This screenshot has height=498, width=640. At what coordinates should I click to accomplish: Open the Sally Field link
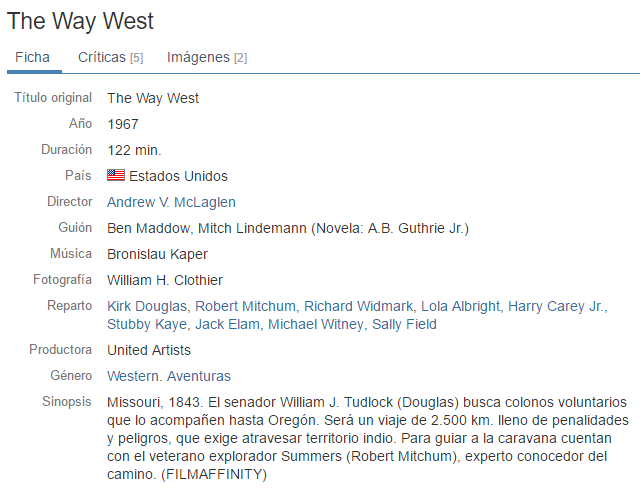coord(404,324)
